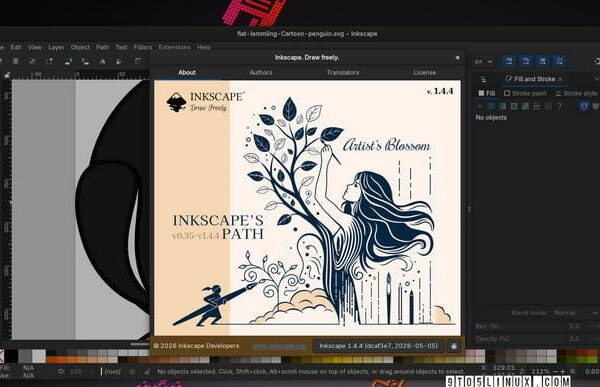
Task: Open the Help menu
Action: pyautogui.click(x=204, y=47)
